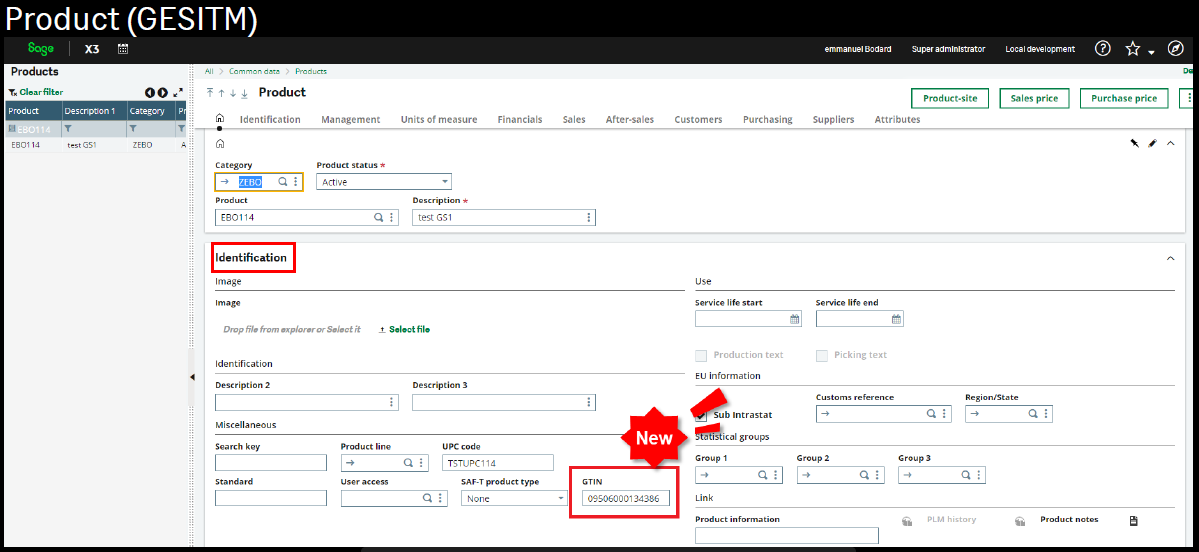Click into the GTIN field
This screenshot has height=552, width=1199.
(625, 498)
